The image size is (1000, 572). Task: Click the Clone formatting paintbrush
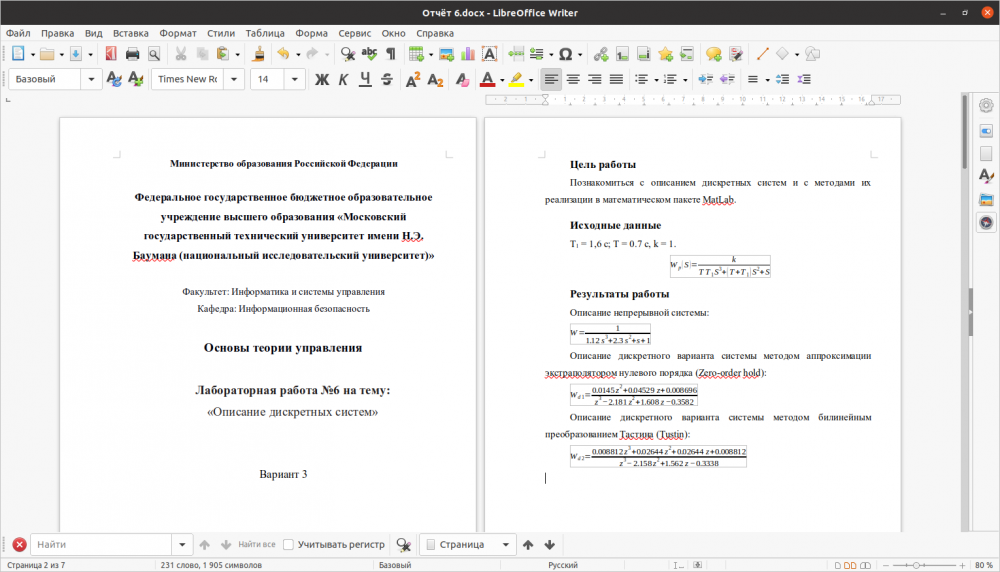tap(258, 54)
